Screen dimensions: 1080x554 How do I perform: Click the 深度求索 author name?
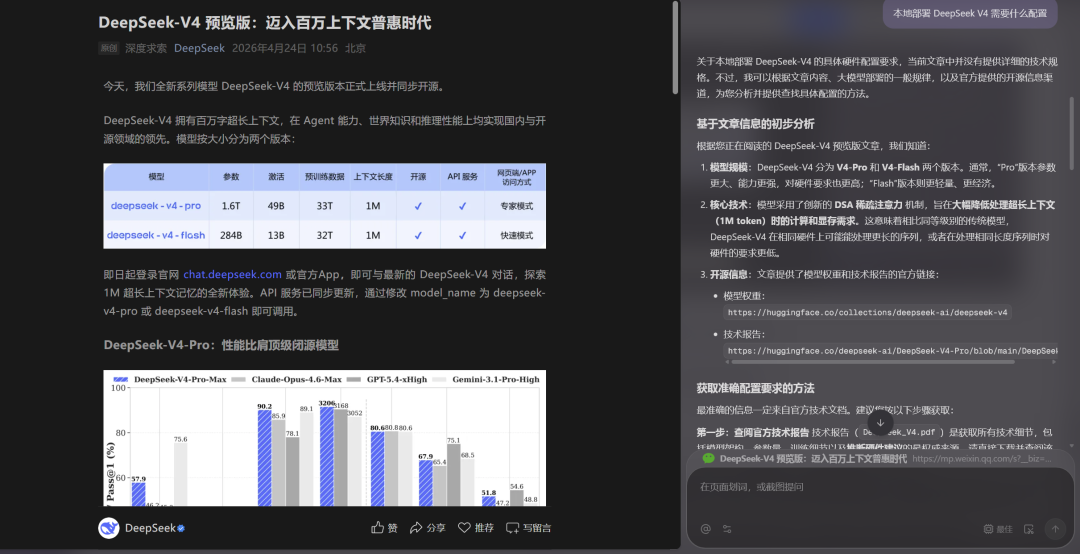pos(145,48)
